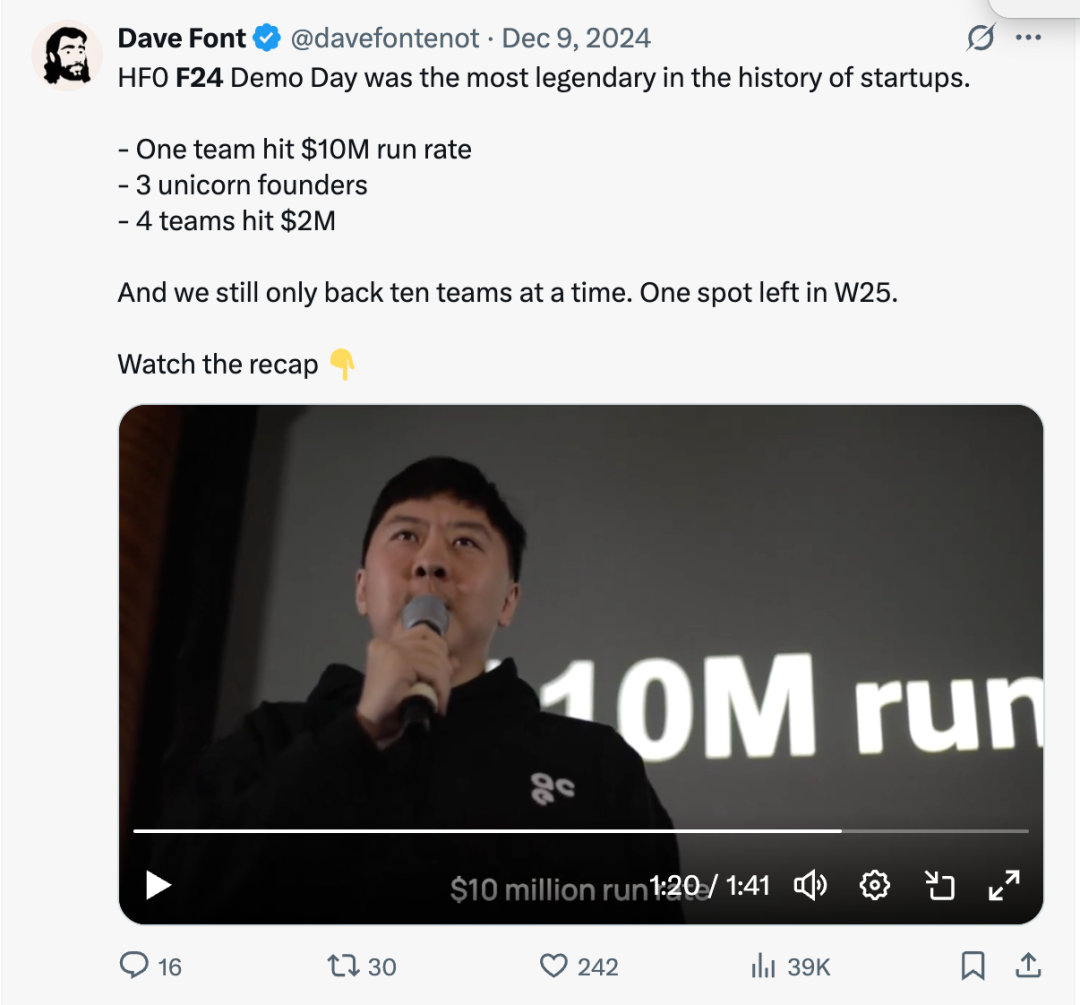Mute the video with the speaker icon
1080x1005 pixels.
[810, 885]
